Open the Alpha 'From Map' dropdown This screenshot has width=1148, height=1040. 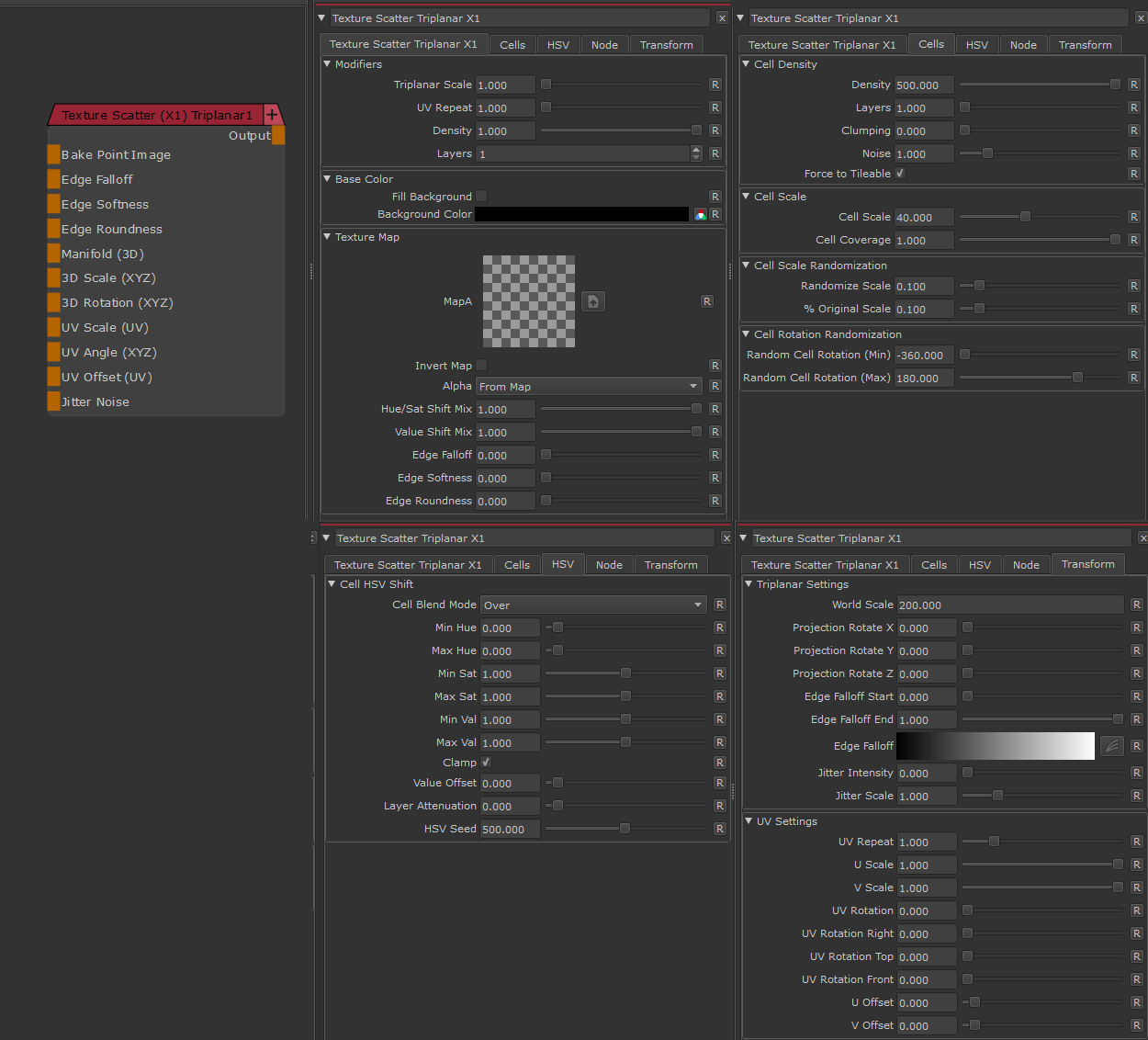[589, 387]
